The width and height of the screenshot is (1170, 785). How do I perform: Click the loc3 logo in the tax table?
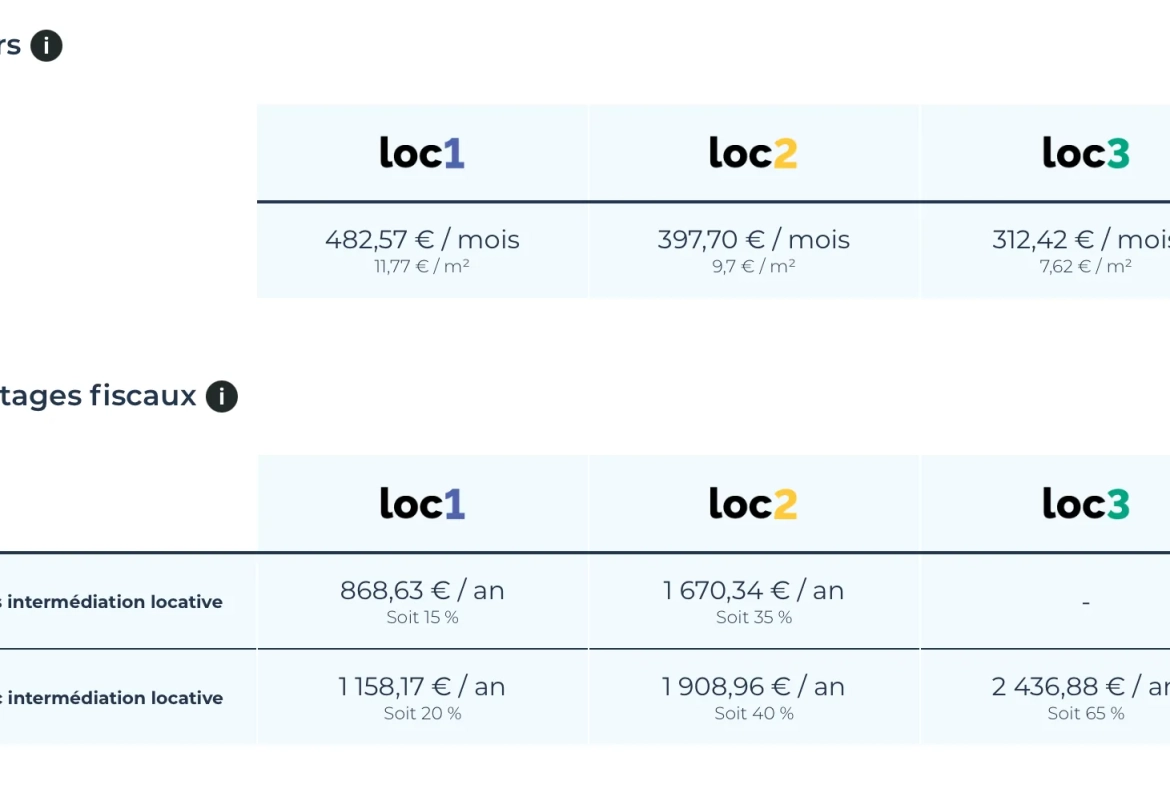click(x=1086, y=504)
